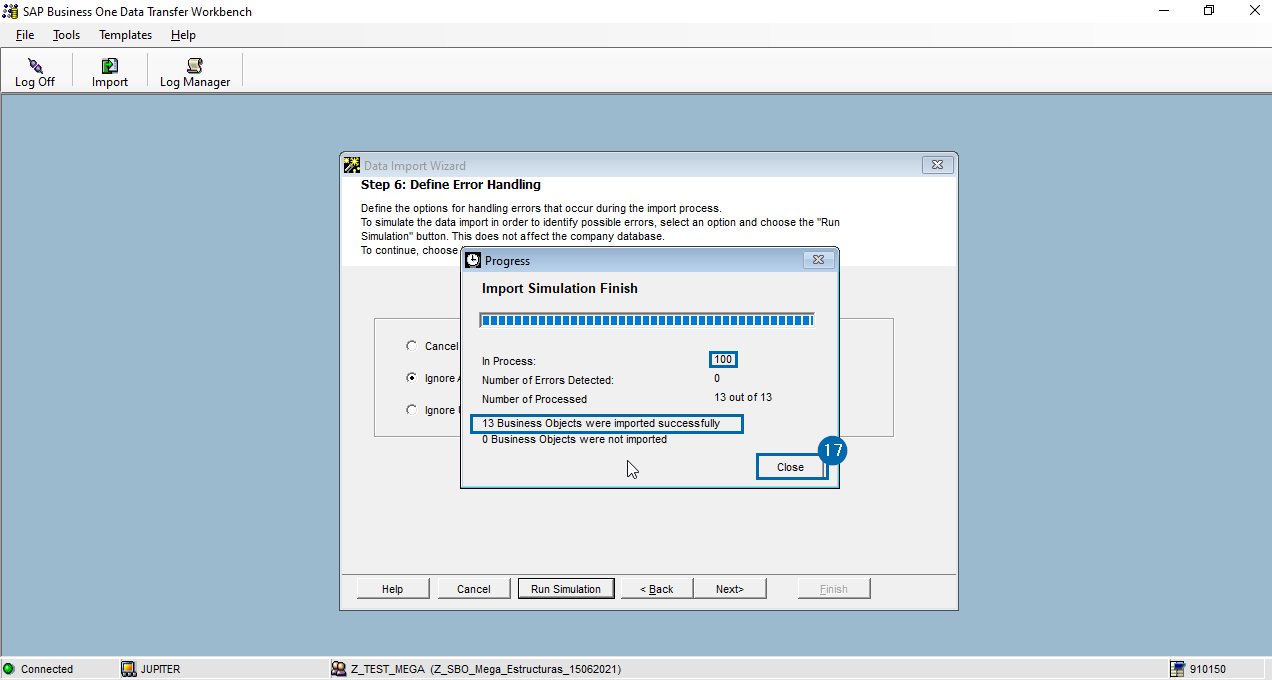Click the Run Simulation button

point(566,589)
